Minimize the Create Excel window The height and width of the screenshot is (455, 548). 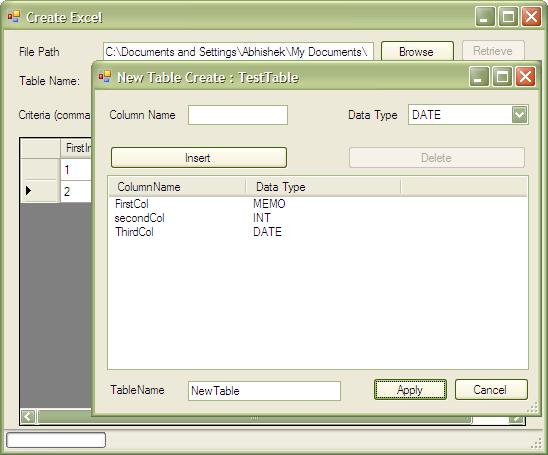[485, 16]
